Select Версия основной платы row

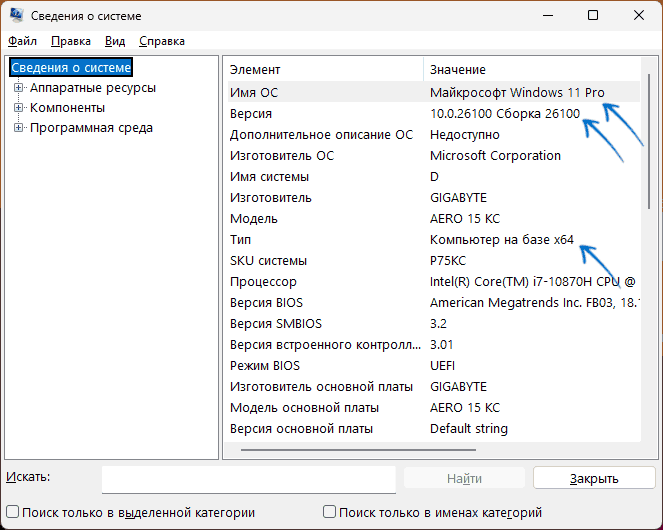[433, 428]
